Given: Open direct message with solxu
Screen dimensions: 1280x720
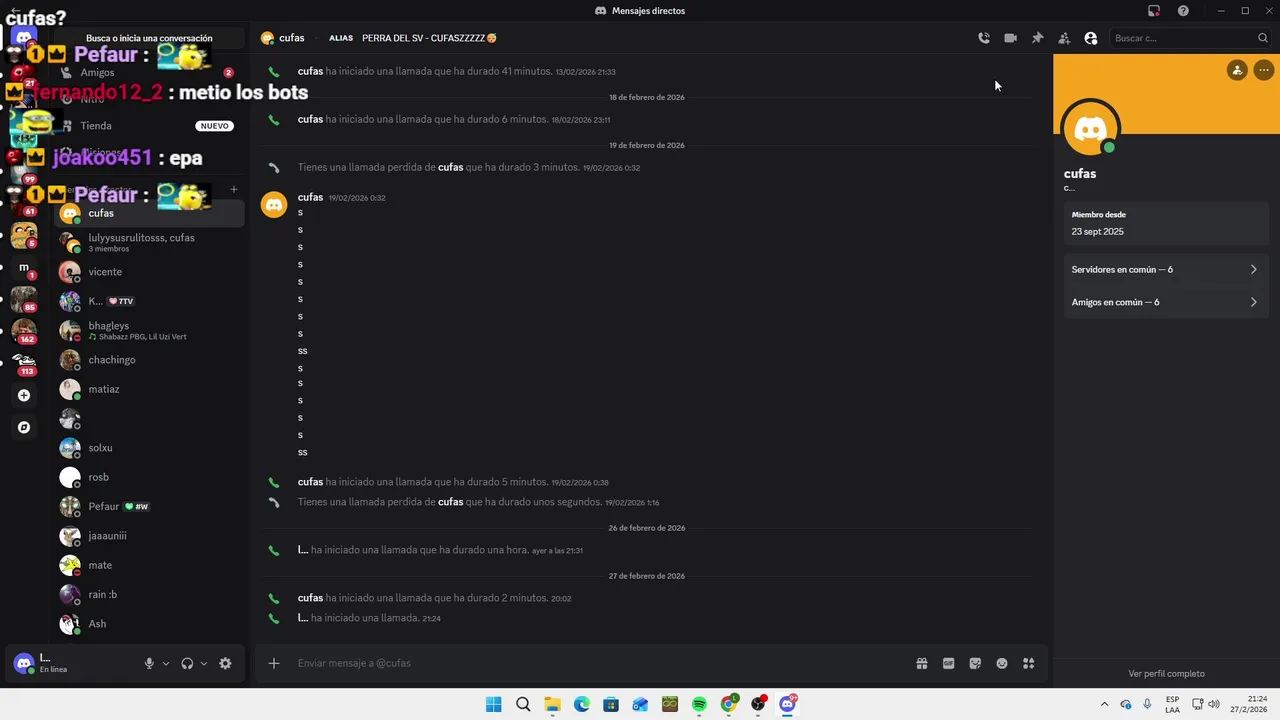Looking at the screenshot, I should click(149, 448).
